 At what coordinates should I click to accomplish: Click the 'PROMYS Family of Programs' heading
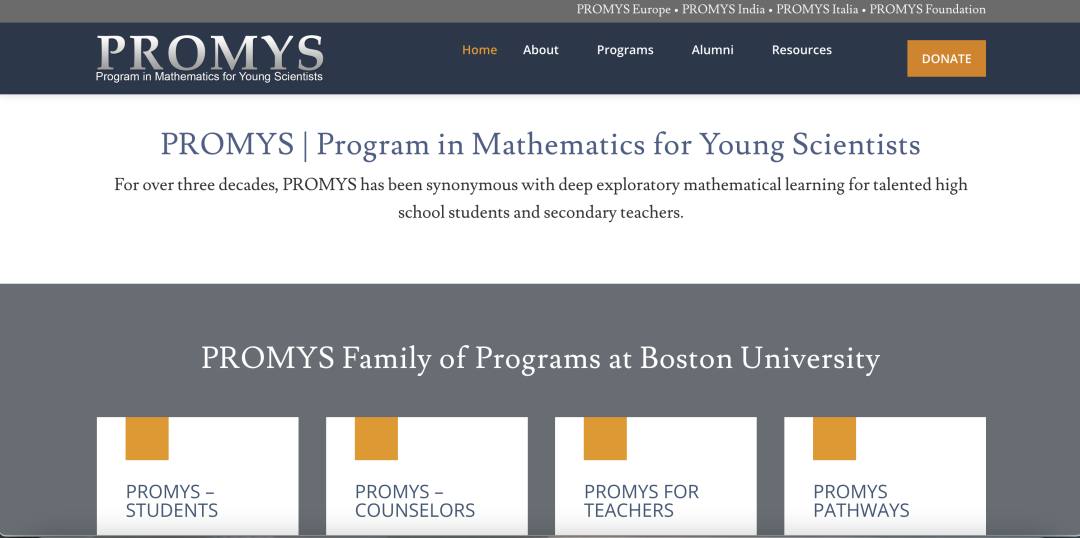[x=540, y=358]
